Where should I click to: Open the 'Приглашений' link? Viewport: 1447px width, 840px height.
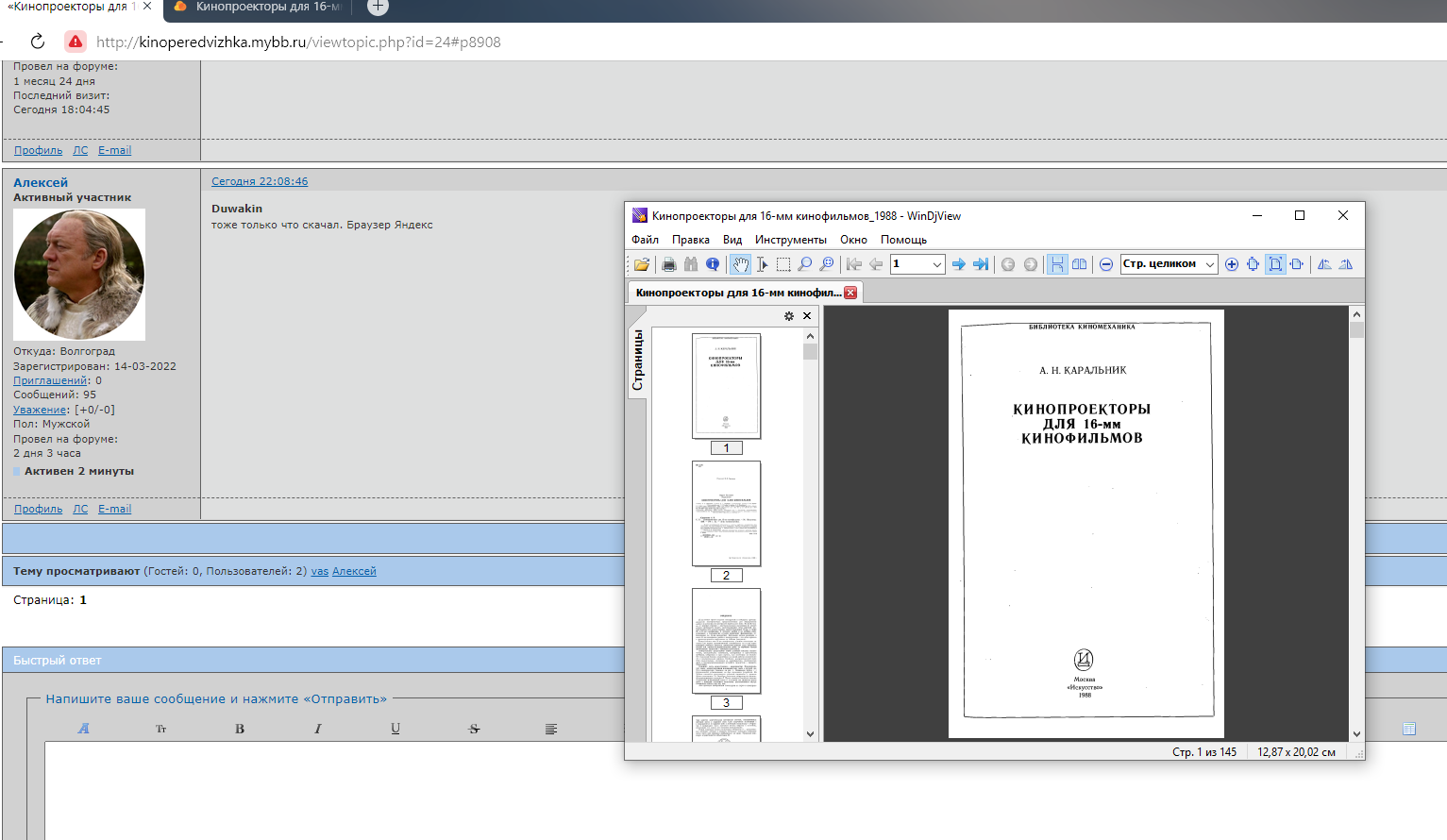(50, 380)
